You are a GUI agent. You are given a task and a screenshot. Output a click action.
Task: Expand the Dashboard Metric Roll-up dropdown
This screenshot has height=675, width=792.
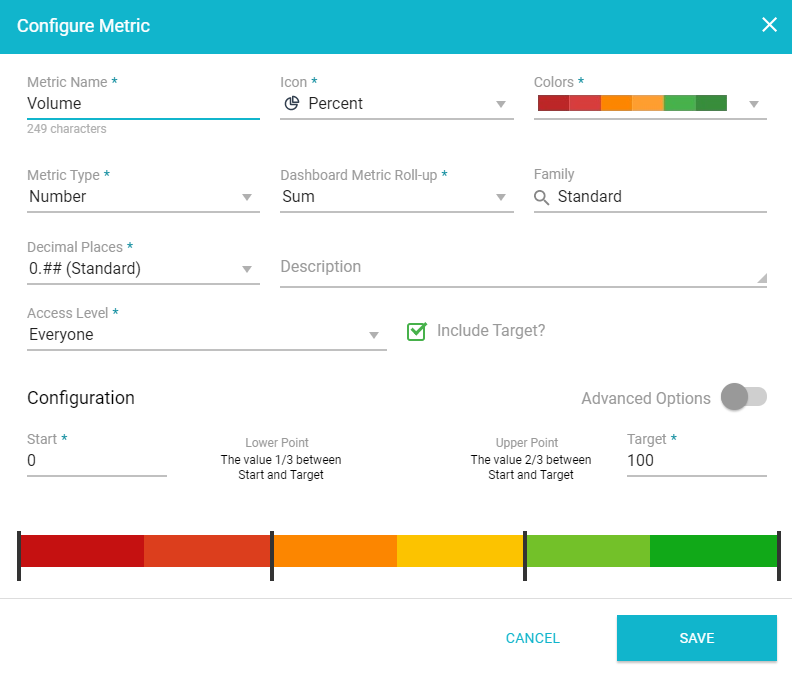pos(501,197)
